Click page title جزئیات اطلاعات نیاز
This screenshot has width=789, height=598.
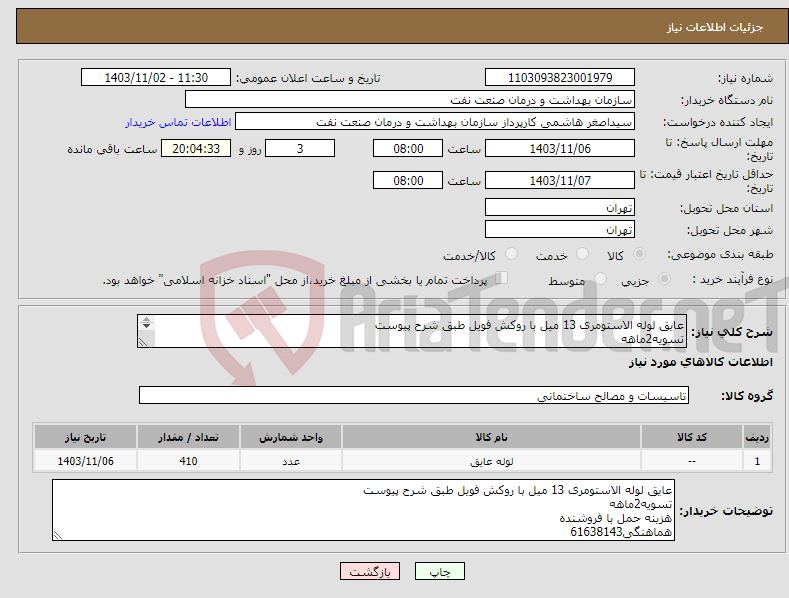tap(715, 27)
